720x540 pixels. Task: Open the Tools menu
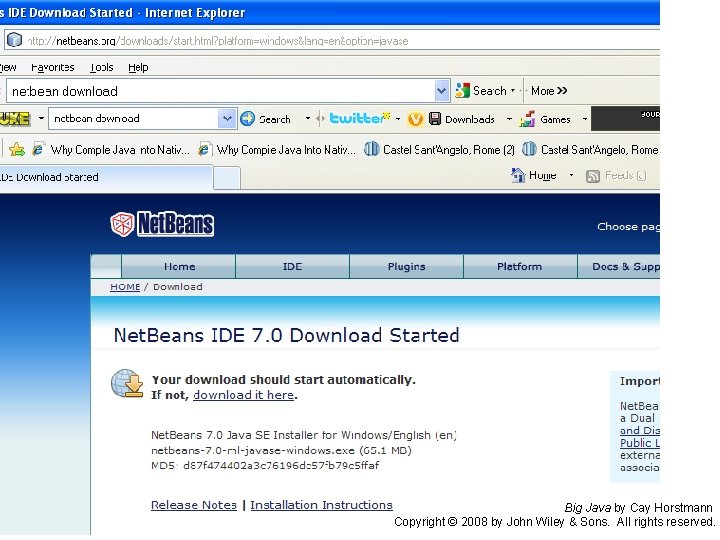pos(101,68)
